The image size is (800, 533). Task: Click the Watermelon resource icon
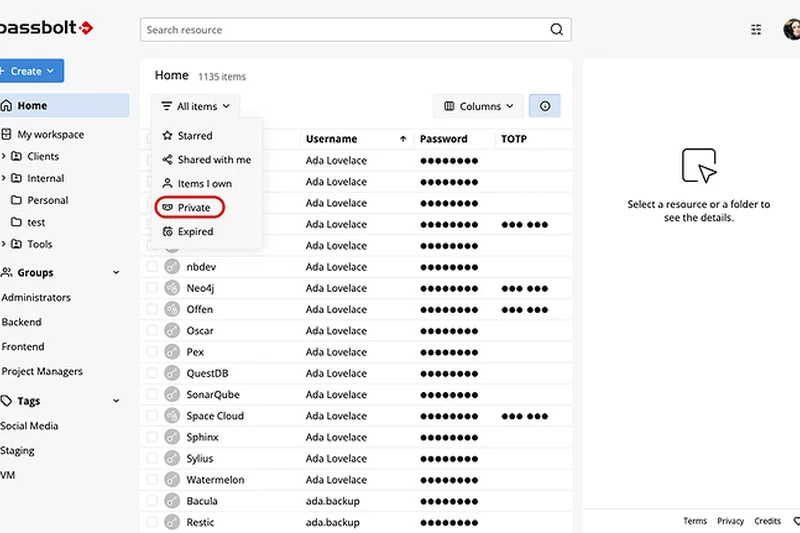[172, 479]
